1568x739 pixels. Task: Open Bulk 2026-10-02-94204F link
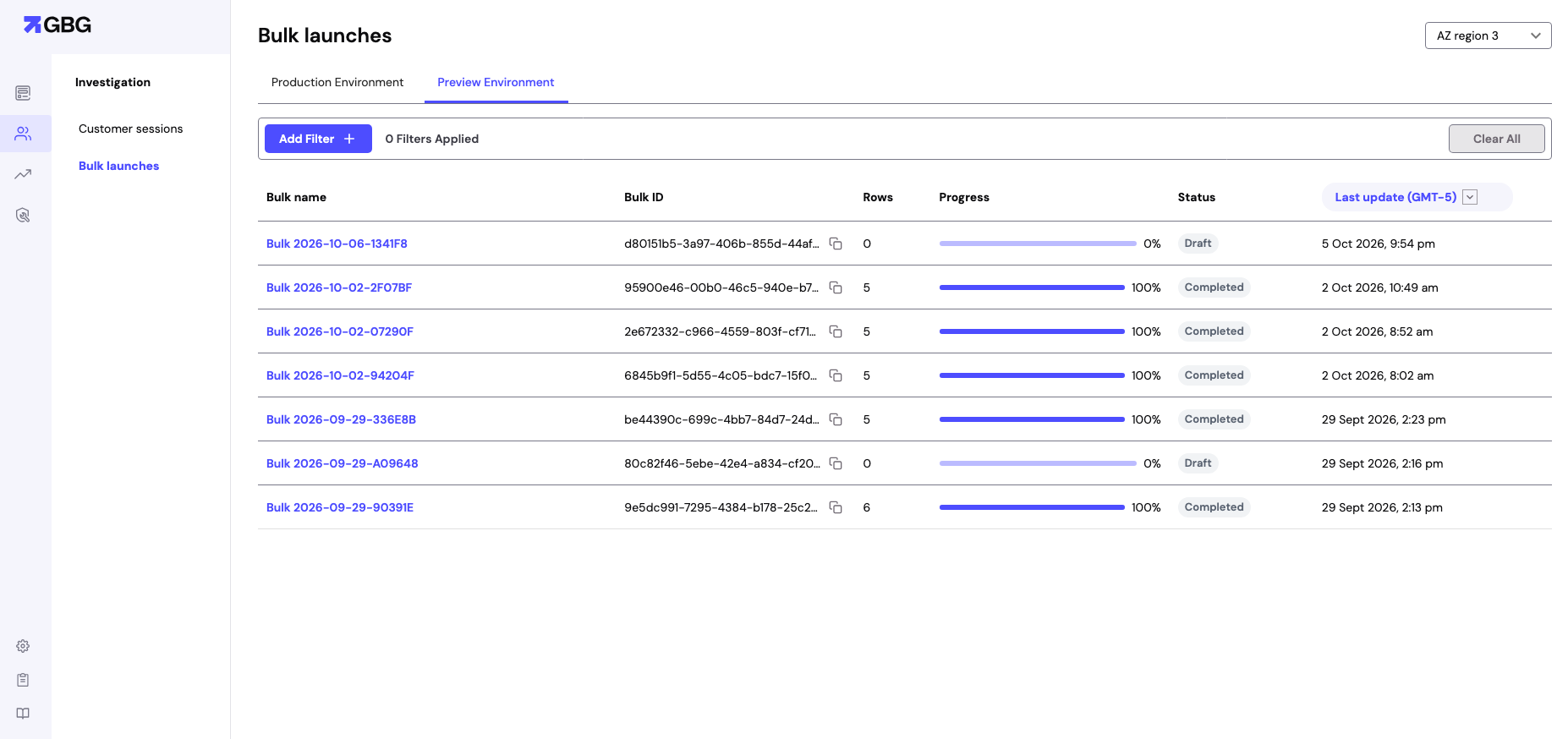pyautogui.click(x=340, y=375)
